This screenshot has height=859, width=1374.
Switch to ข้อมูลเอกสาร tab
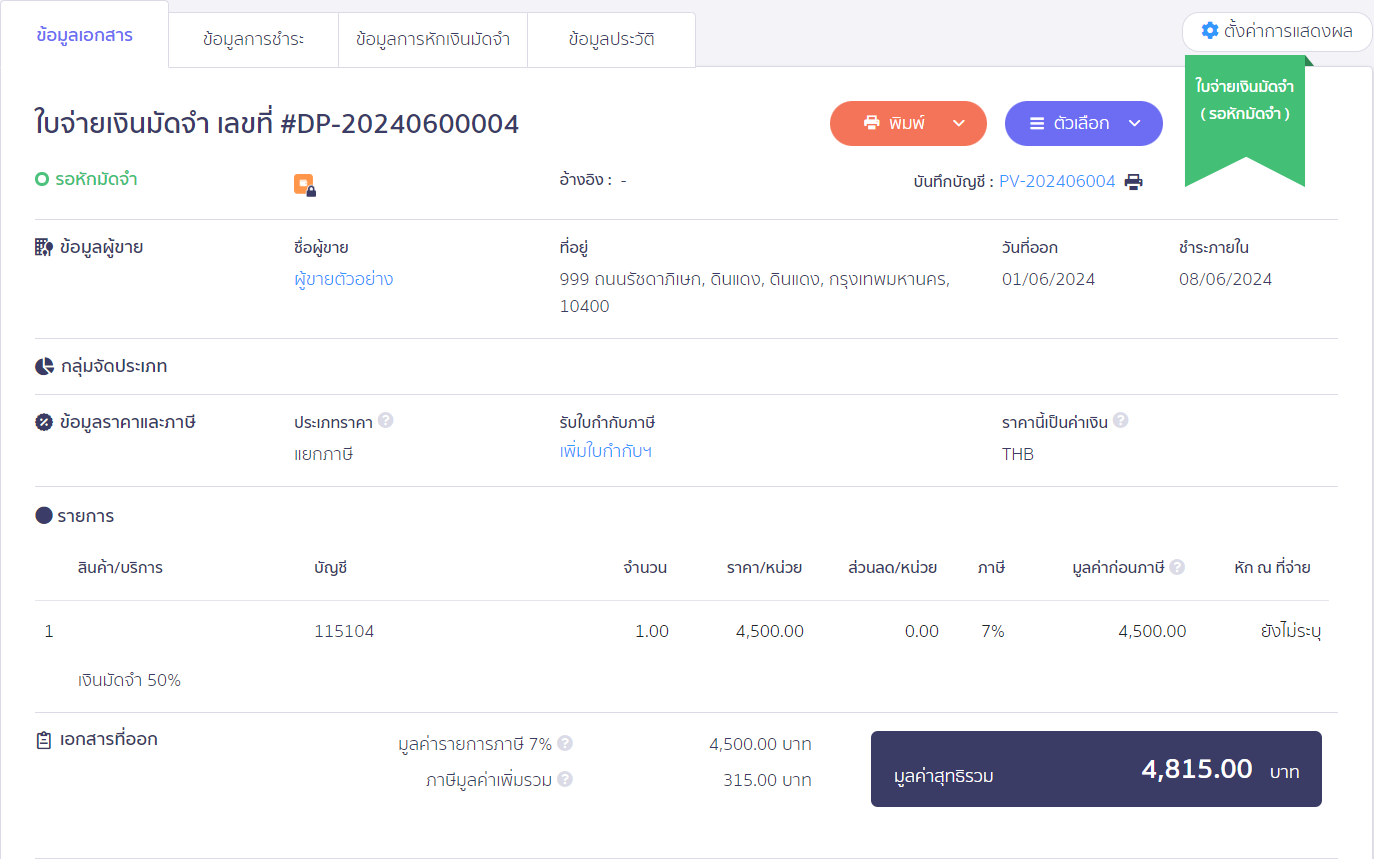click(x=84, y=35)
